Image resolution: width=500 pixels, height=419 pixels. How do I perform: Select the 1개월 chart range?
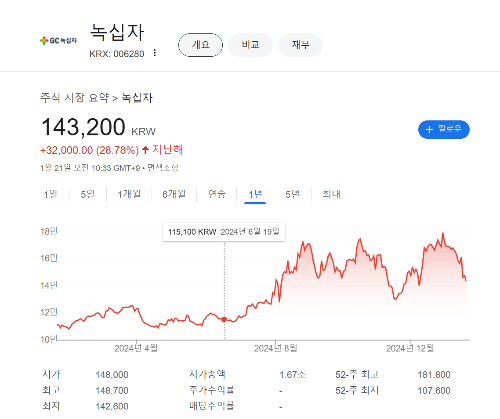(129, 194)
